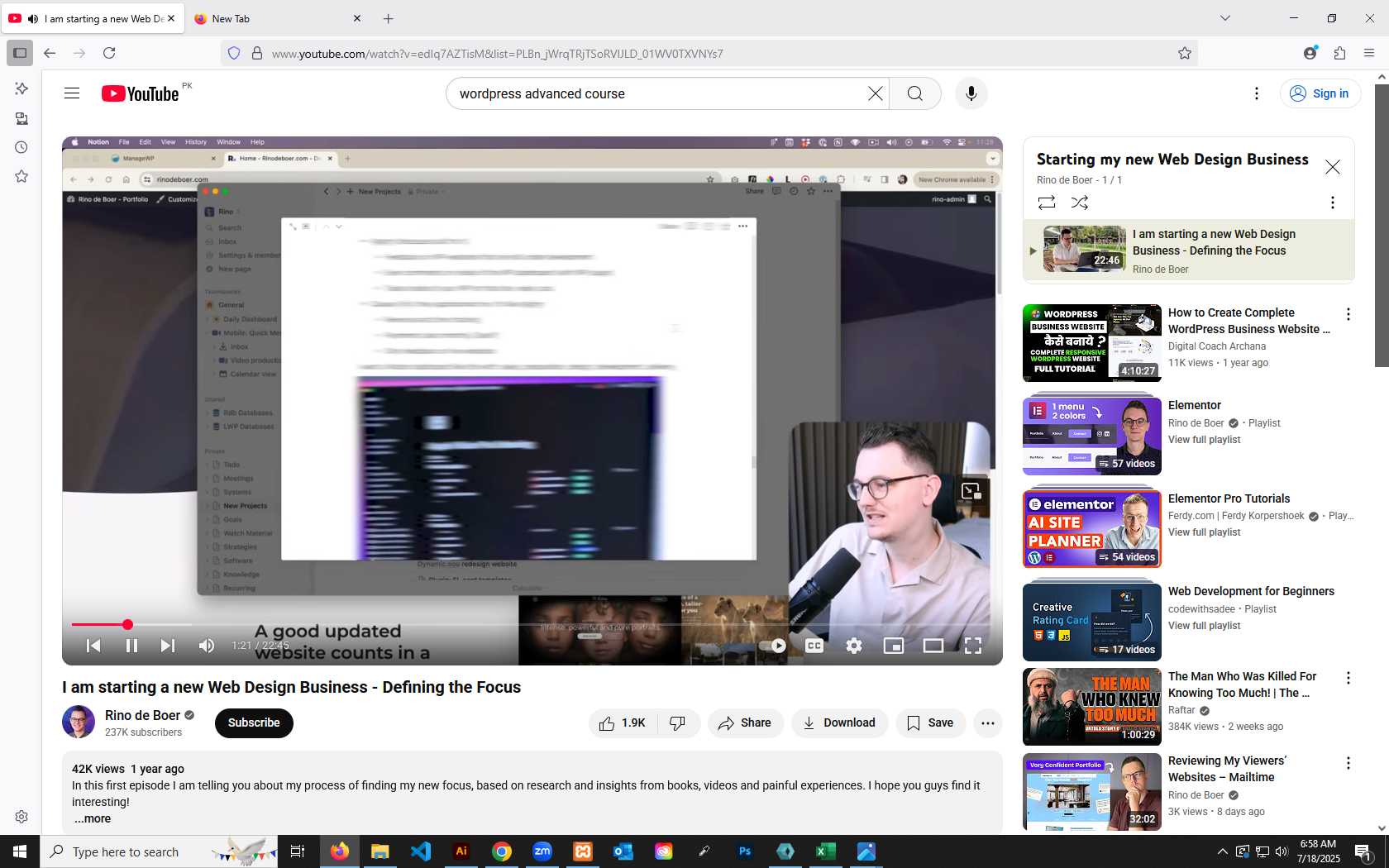View full playlist for Elementor Pro Tutorials
Screen dimensions: 1389x868
[1204, 532]
